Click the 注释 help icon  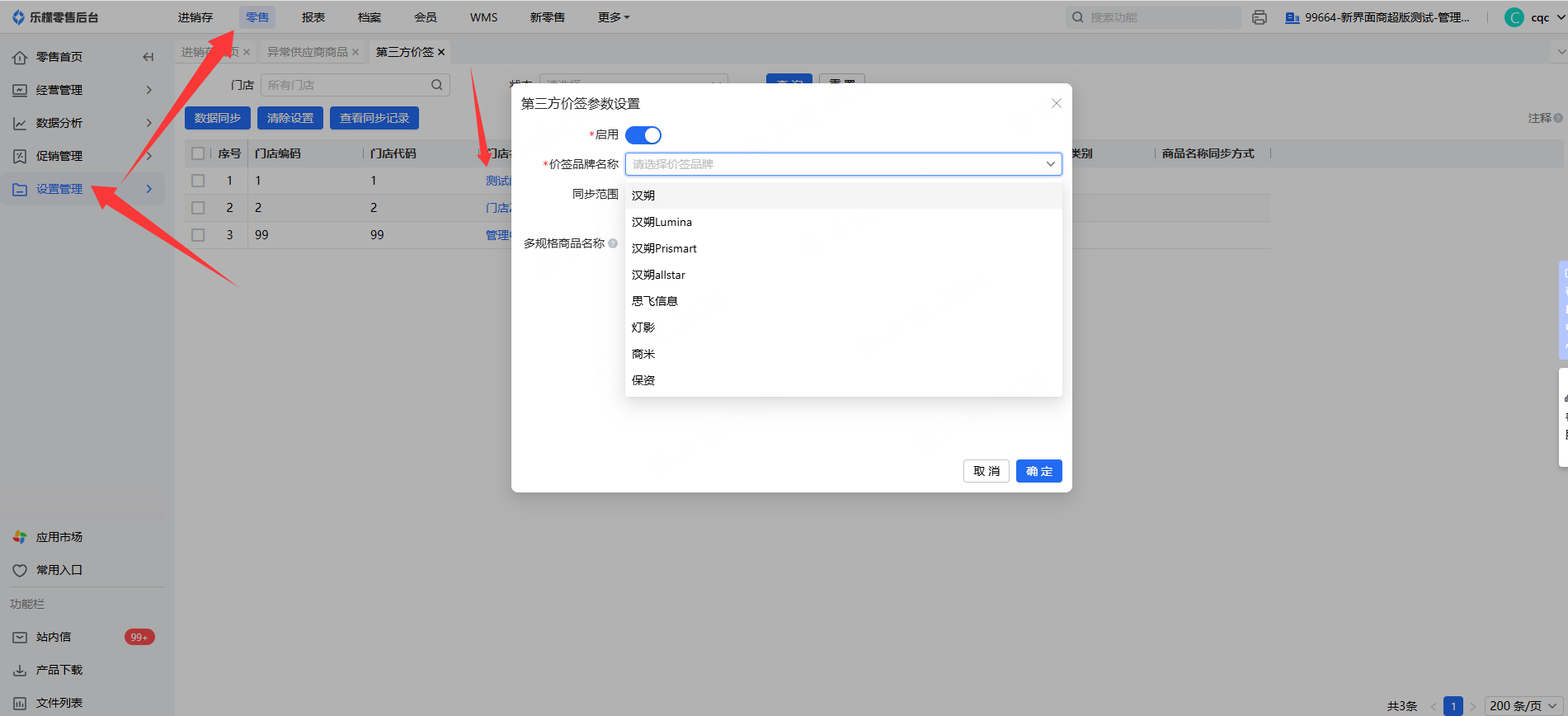coord(1558,118)
